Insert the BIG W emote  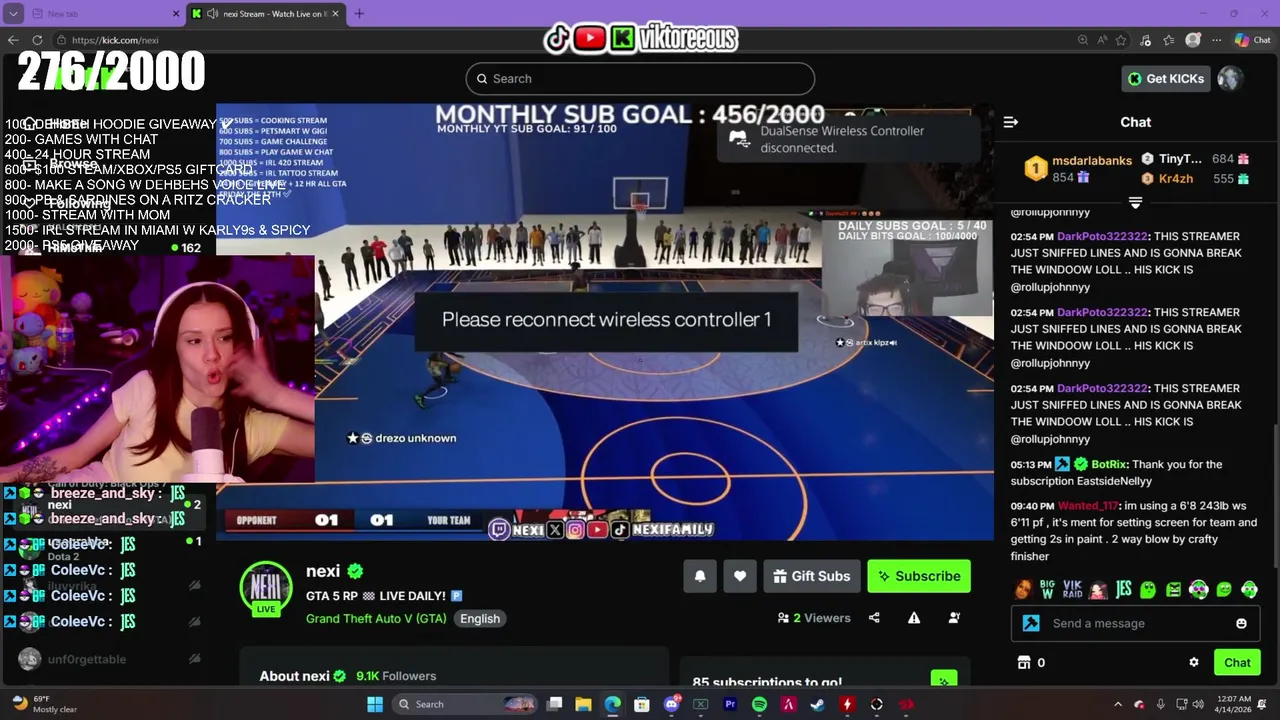point(1047,590)
